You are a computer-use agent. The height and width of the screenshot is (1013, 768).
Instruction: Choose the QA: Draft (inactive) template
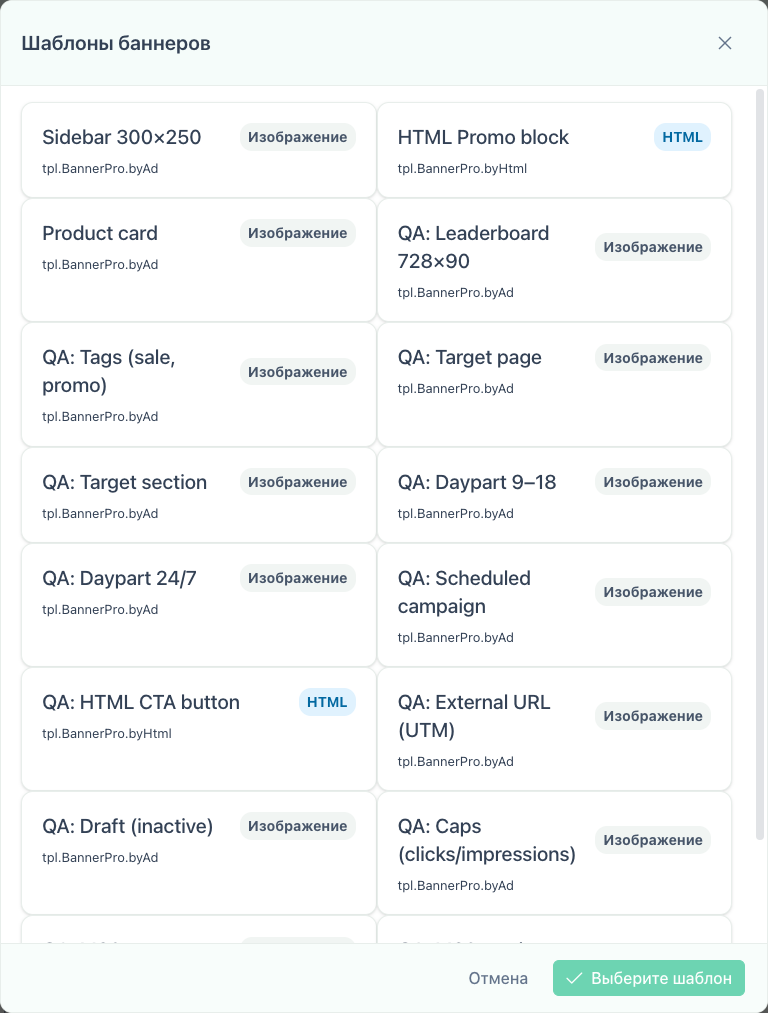tap(199, 853)
